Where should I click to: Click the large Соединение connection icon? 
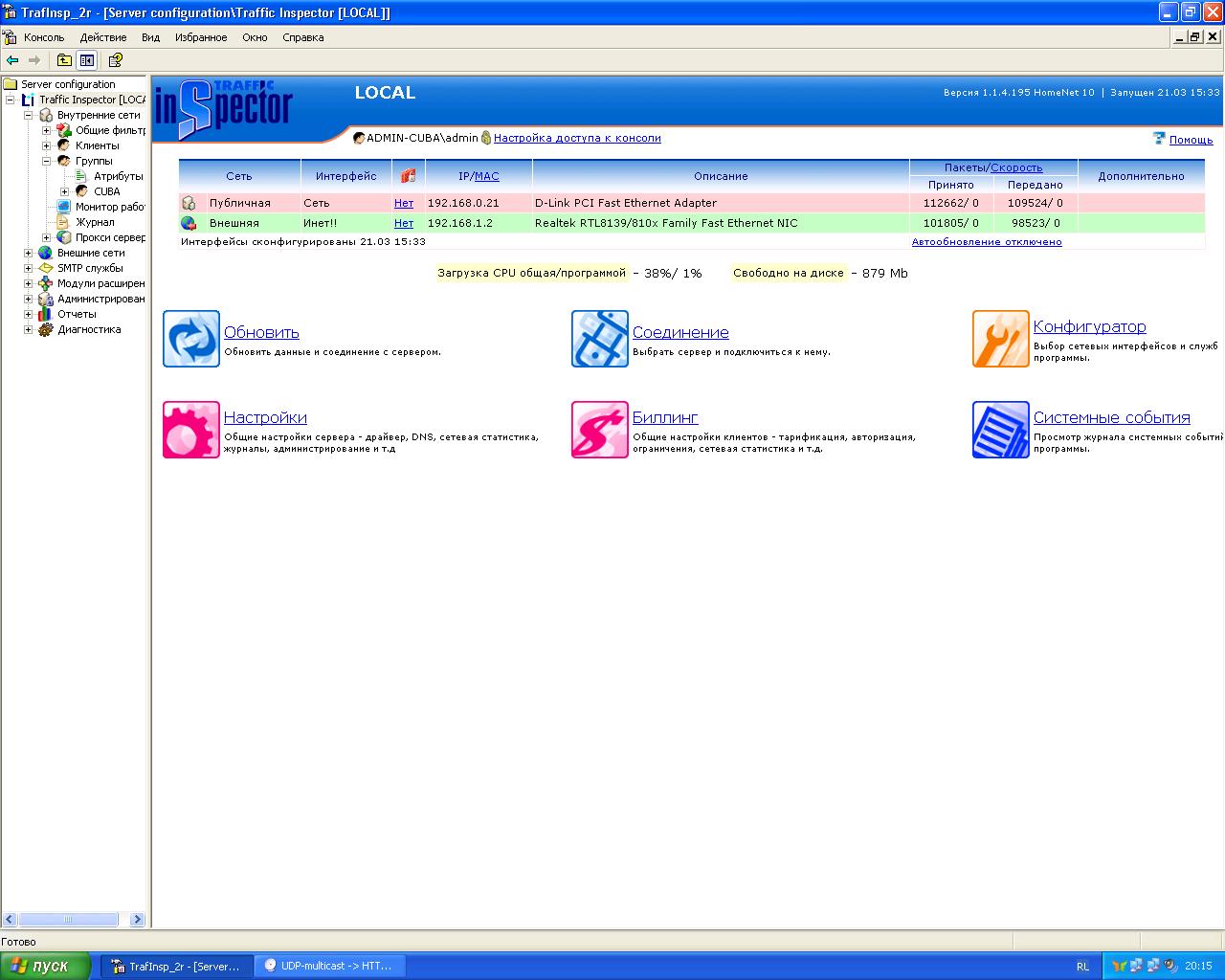tap(600, 339)
